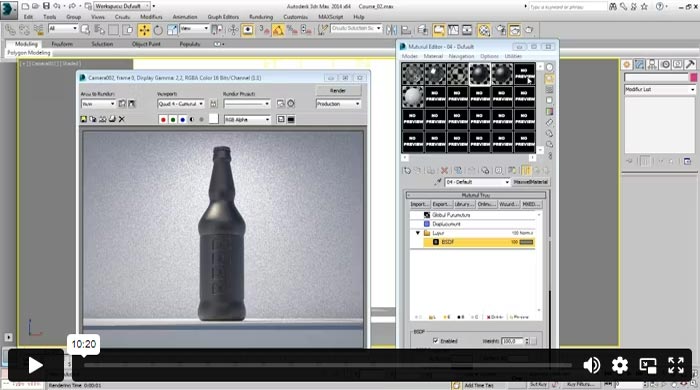Toggle the viewport lock icon in frame window
This screenshot has height=390, width=700.
click(x=213, y=104)
